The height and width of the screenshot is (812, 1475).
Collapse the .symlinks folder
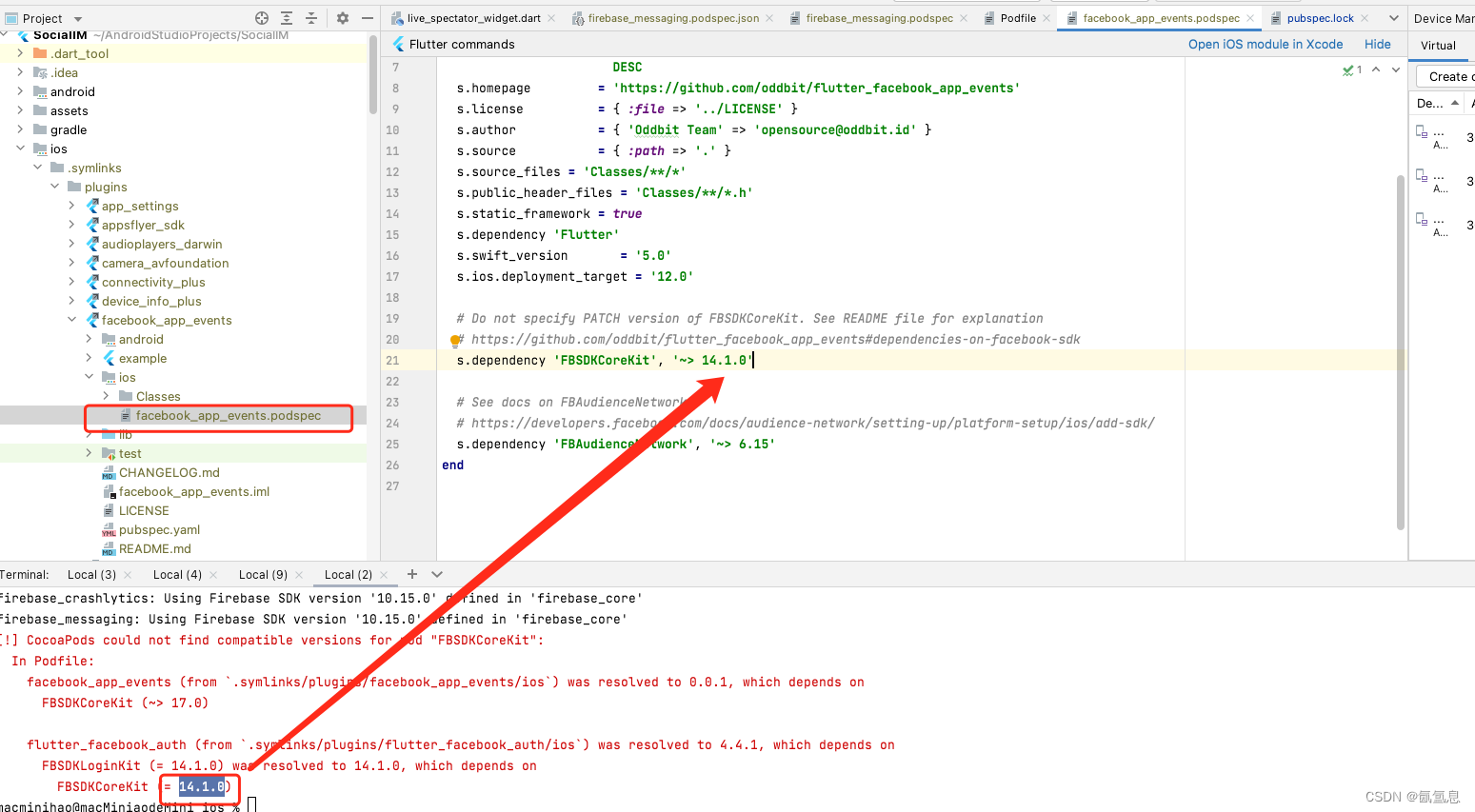[37, 168]
